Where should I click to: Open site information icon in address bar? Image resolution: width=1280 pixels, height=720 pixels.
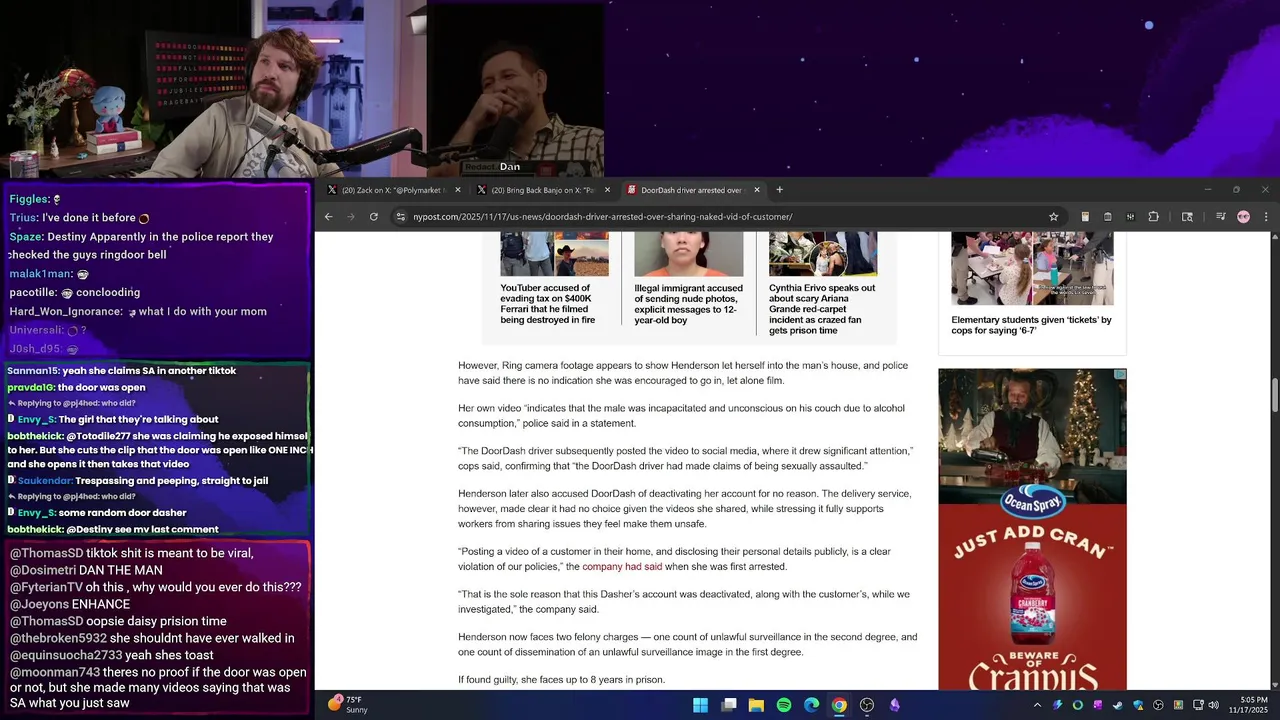pos(400,217)
